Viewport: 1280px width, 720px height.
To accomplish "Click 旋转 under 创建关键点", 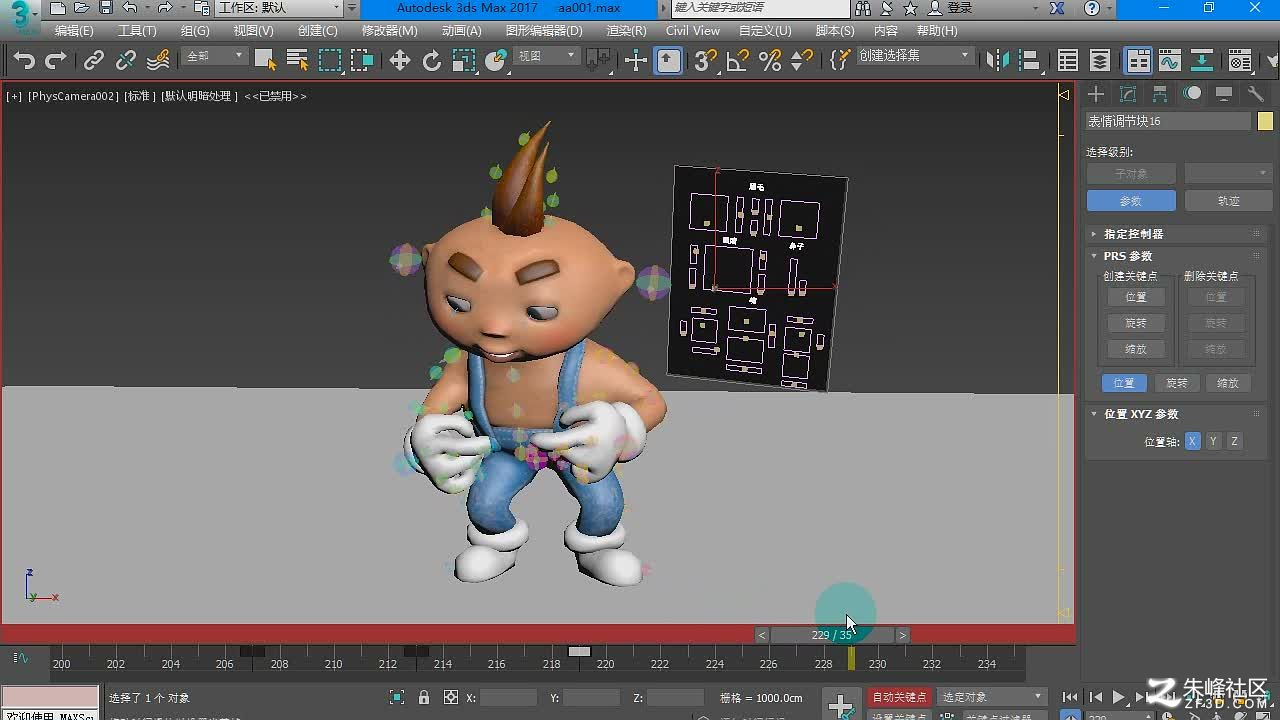I will pos(1135,323).
